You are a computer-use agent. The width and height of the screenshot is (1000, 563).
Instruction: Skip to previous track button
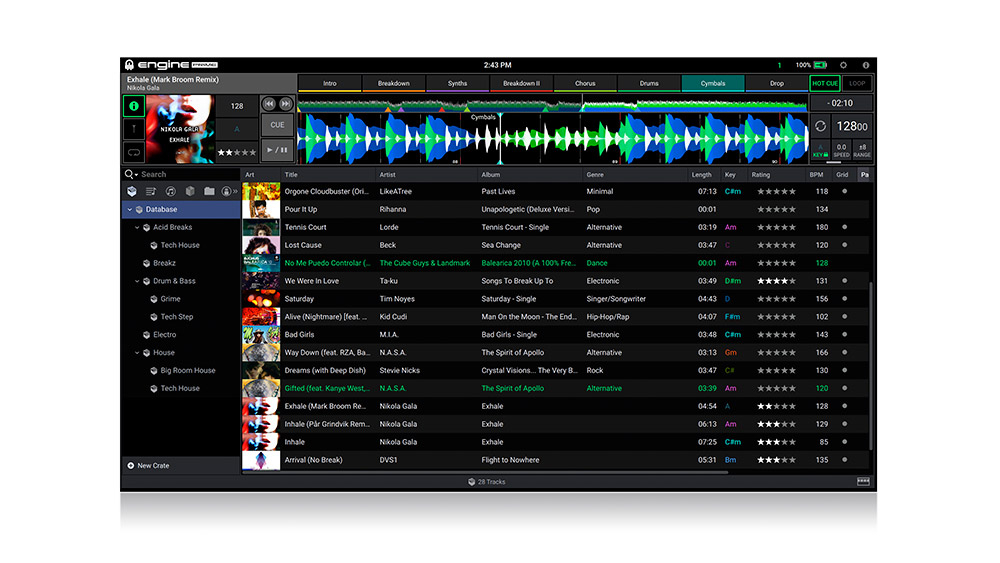coord(269,103)
